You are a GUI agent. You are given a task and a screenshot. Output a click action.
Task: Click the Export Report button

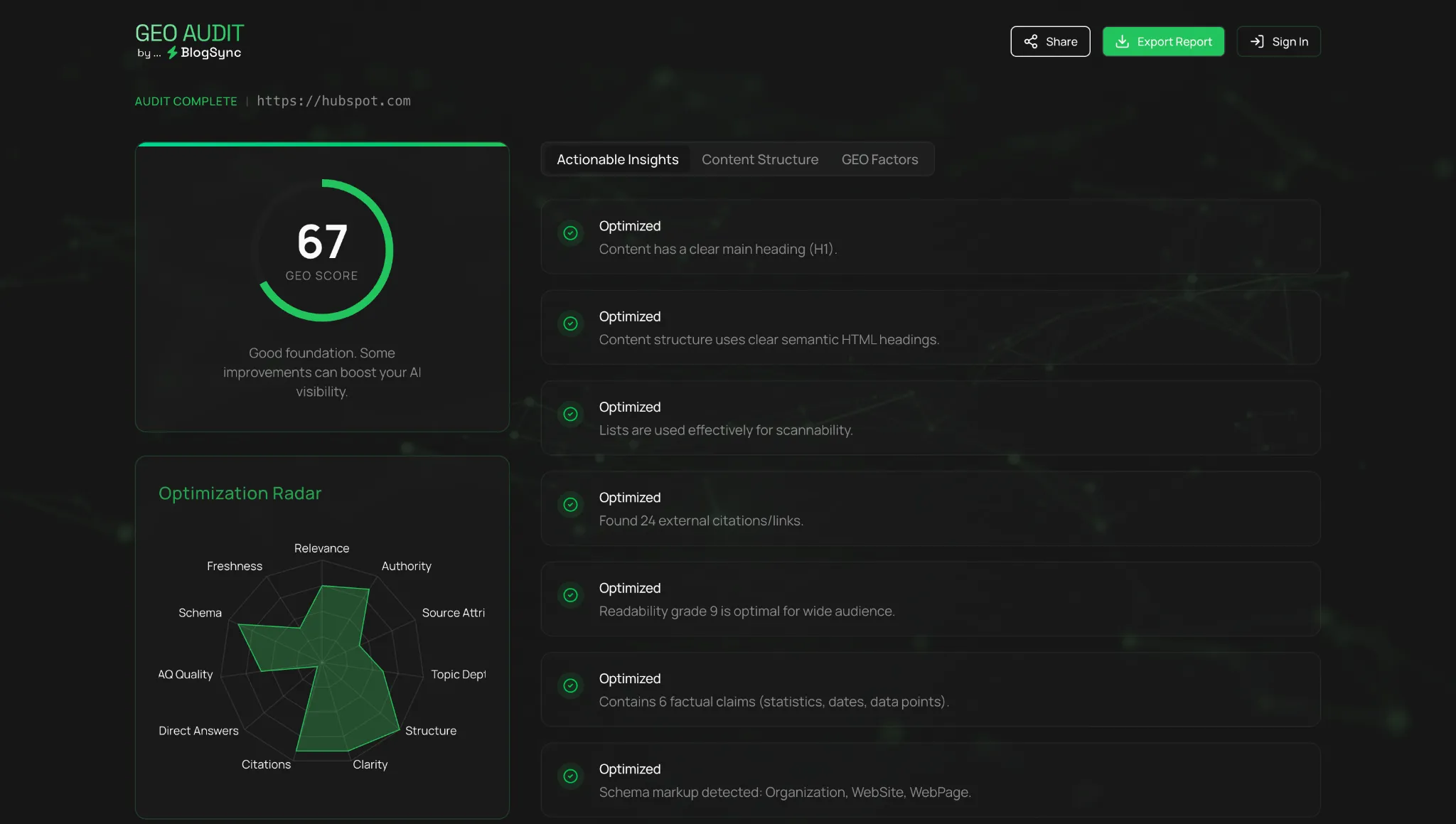(1163, 41)
